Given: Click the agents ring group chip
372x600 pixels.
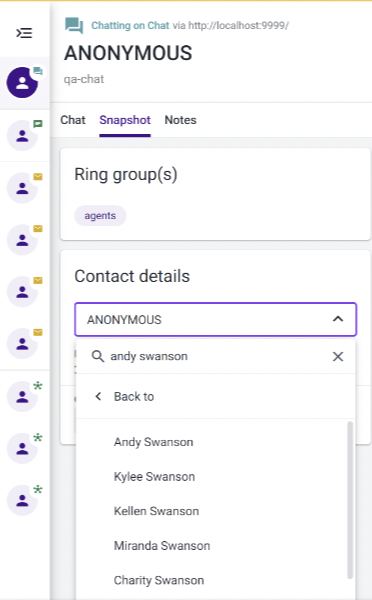Looking at the screenshot, I should click(100, 215).
